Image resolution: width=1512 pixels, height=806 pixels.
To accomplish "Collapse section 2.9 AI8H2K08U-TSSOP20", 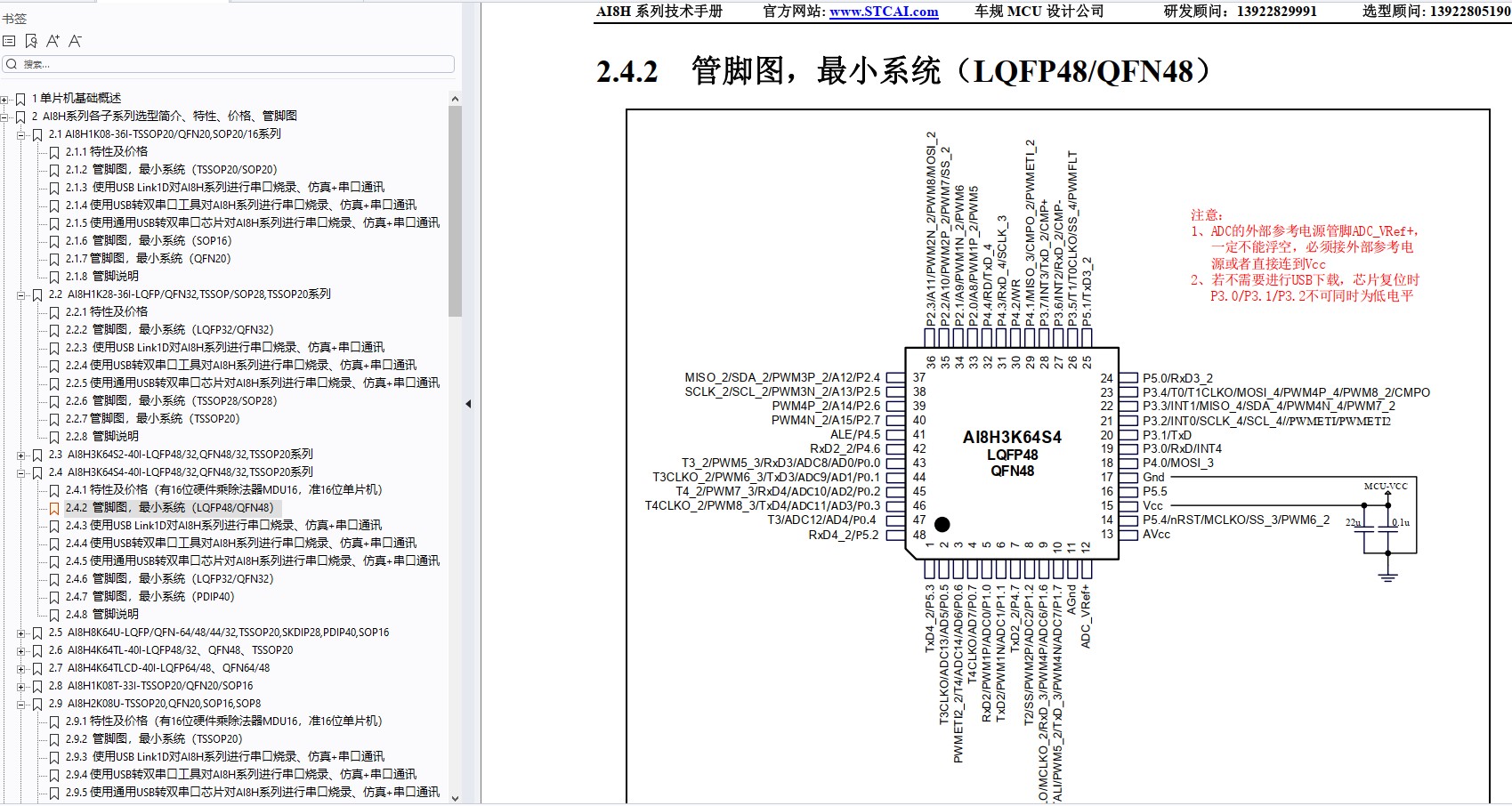I will click(x=21, y=704).
